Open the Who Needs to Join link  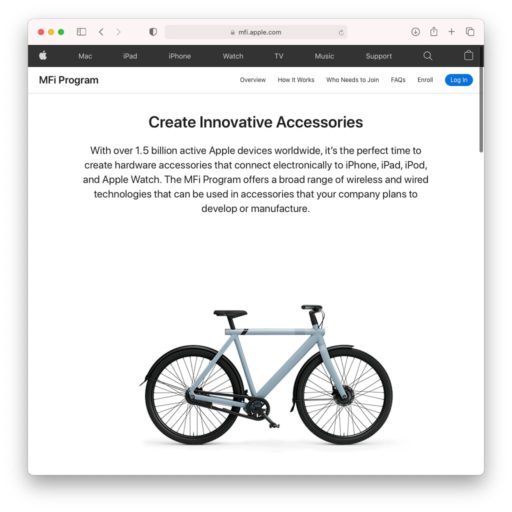pyautogui.click(x=352, y=80)
